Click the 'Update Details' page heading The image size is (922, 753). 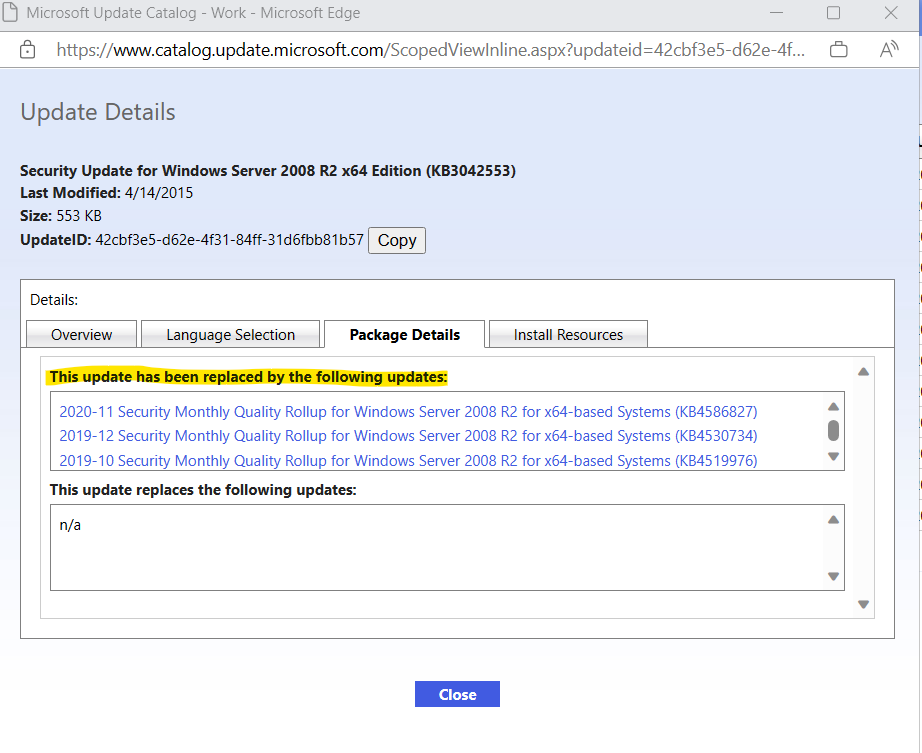point(98,112)
